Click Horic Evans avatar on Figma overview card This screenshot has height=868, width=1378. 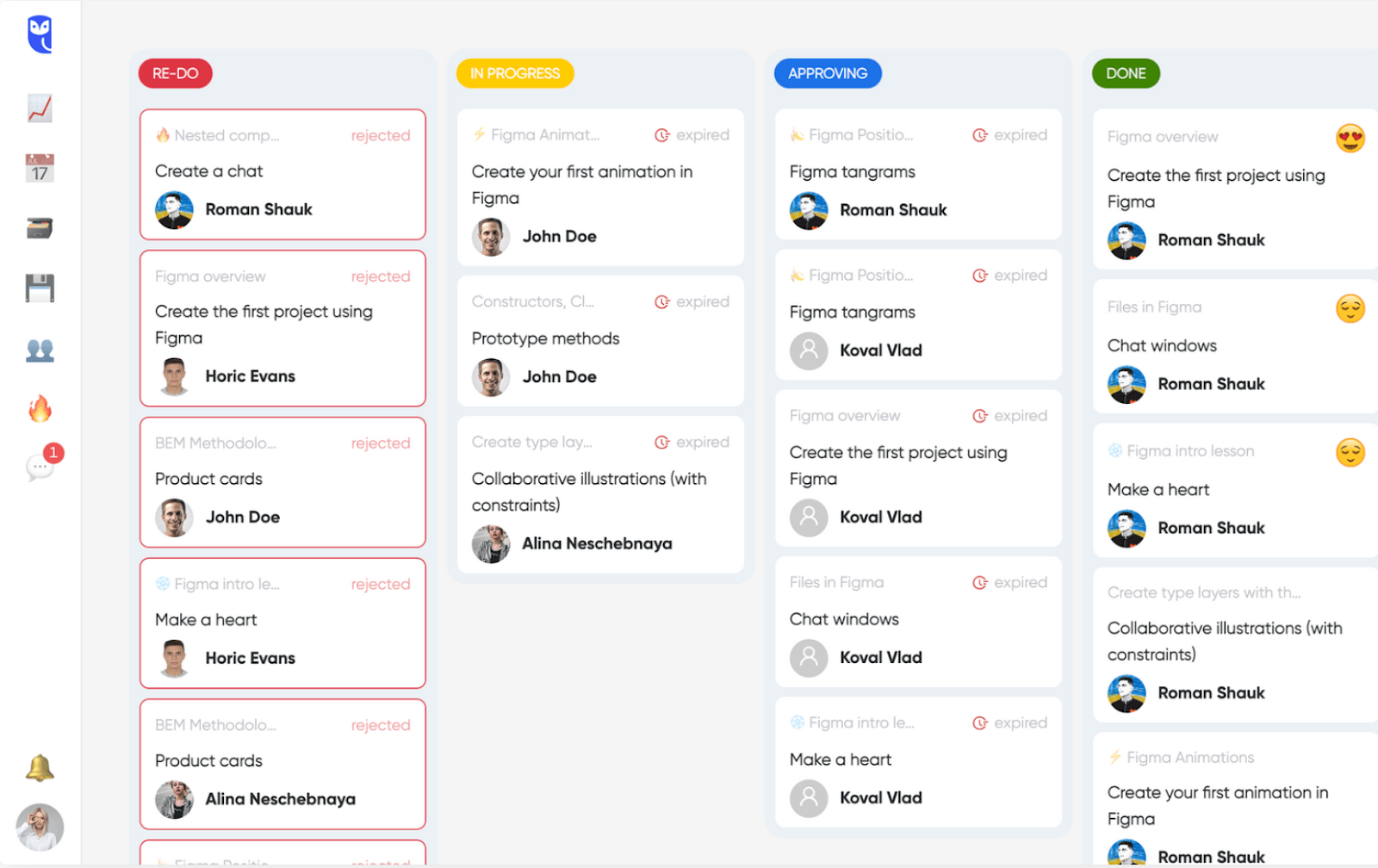click(x=174, y=376)
